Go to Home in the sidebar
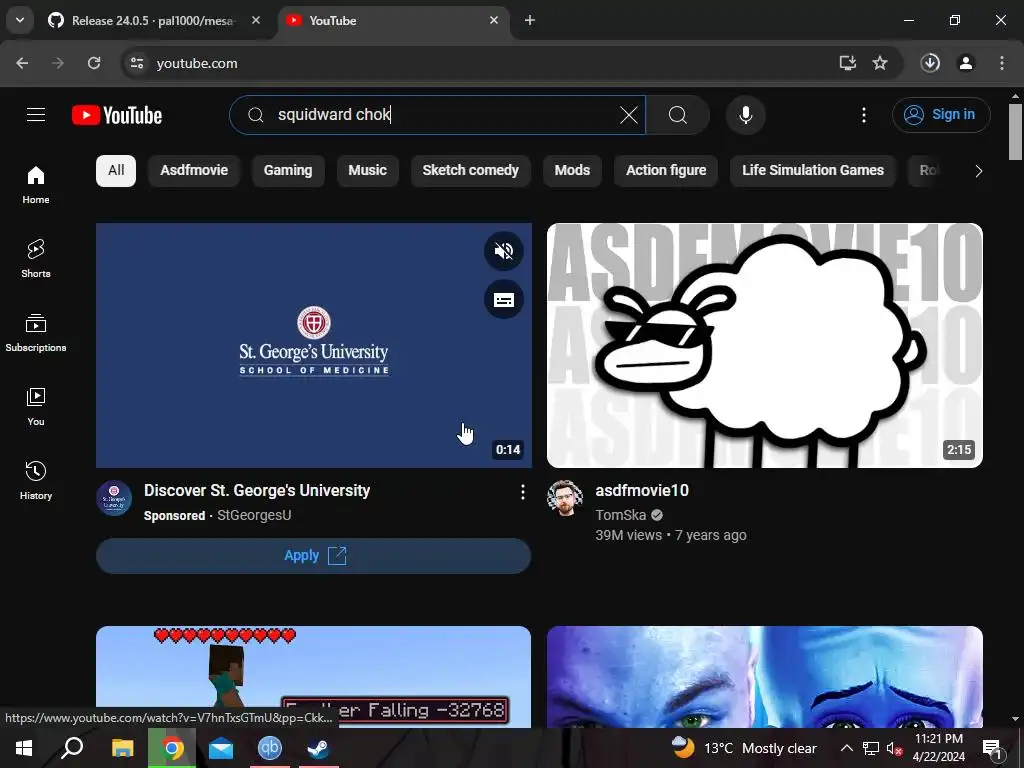The height and width of the screenshot is (768, 1024). coord(36,185)
